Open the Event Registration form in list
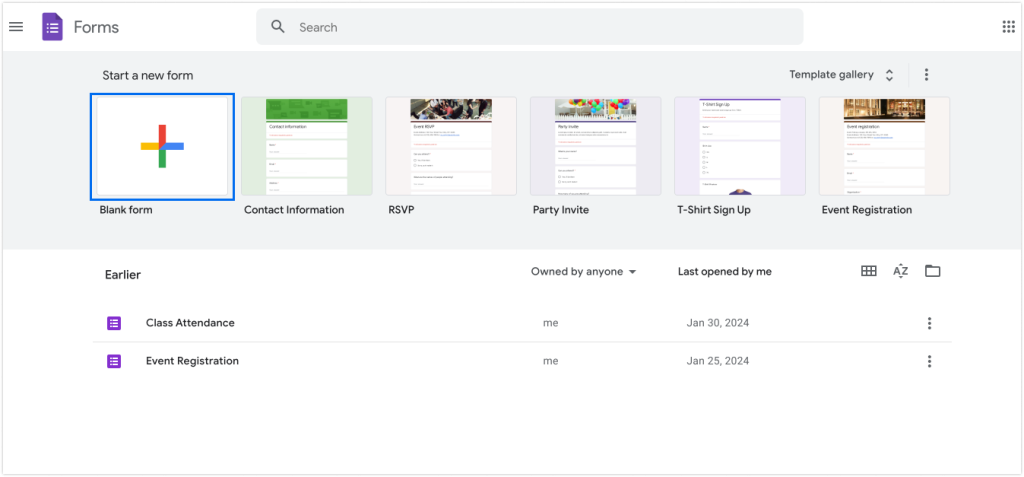 (x=522, y=361)
